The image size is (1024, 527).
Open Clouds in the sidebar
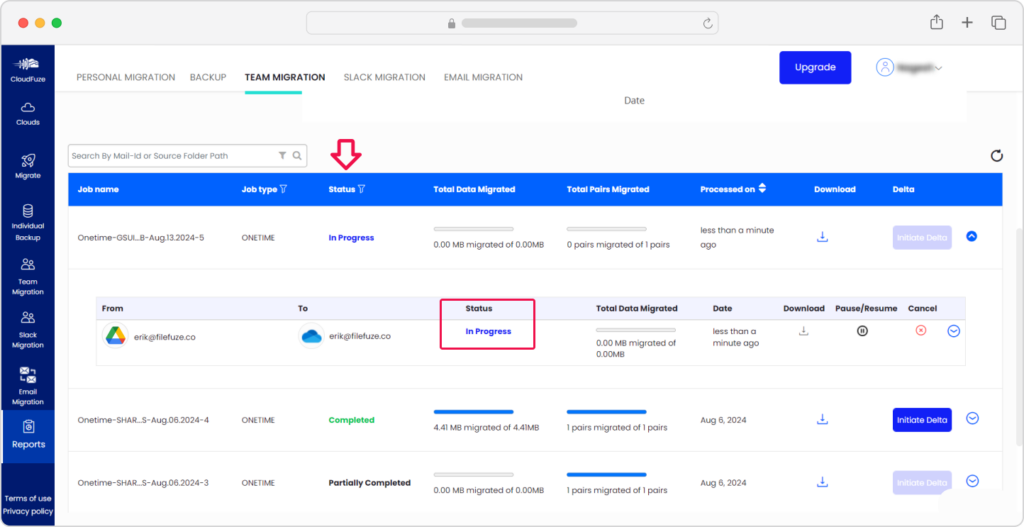pos(27,114)
